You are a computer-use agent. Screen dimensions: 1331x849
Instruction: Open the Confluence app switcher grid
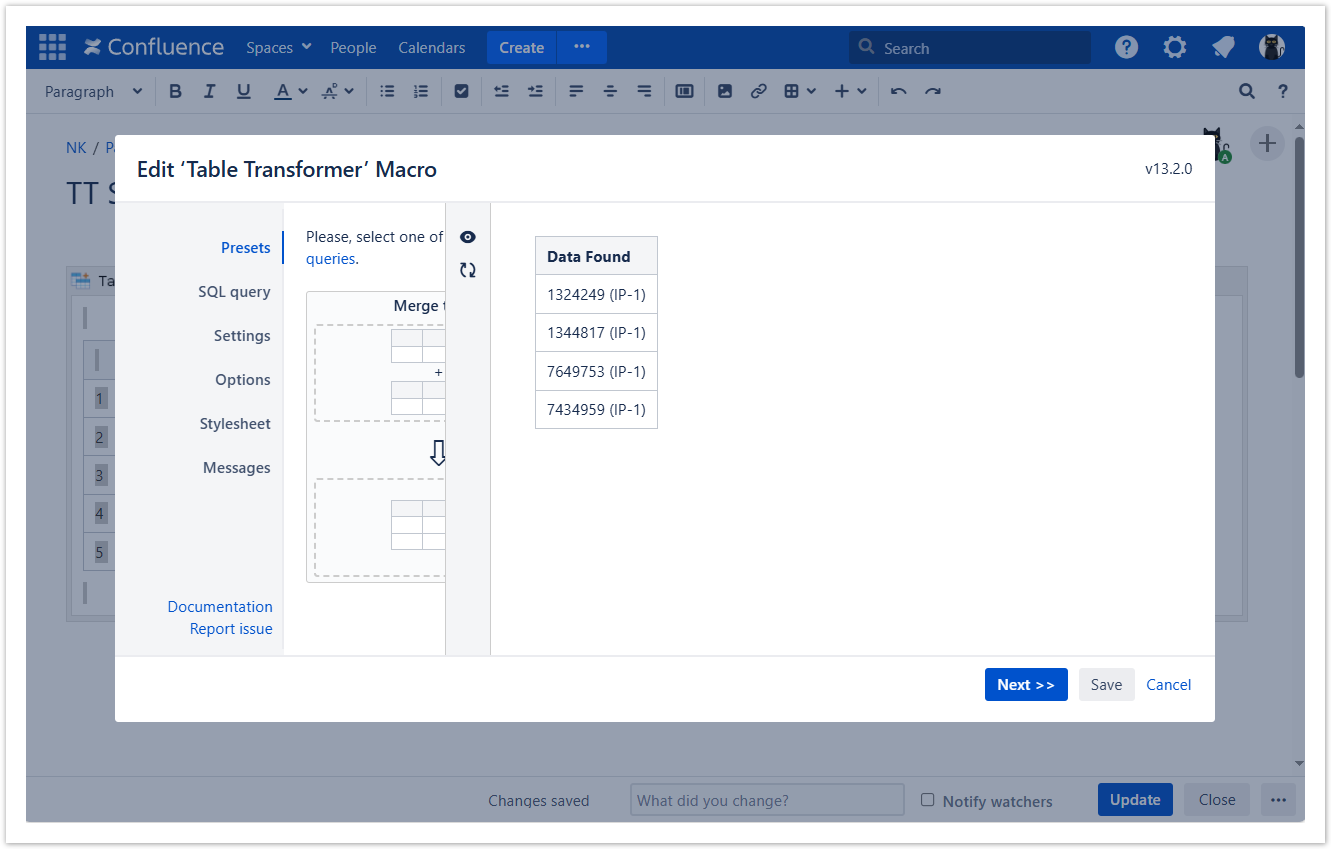pos(52,47)
